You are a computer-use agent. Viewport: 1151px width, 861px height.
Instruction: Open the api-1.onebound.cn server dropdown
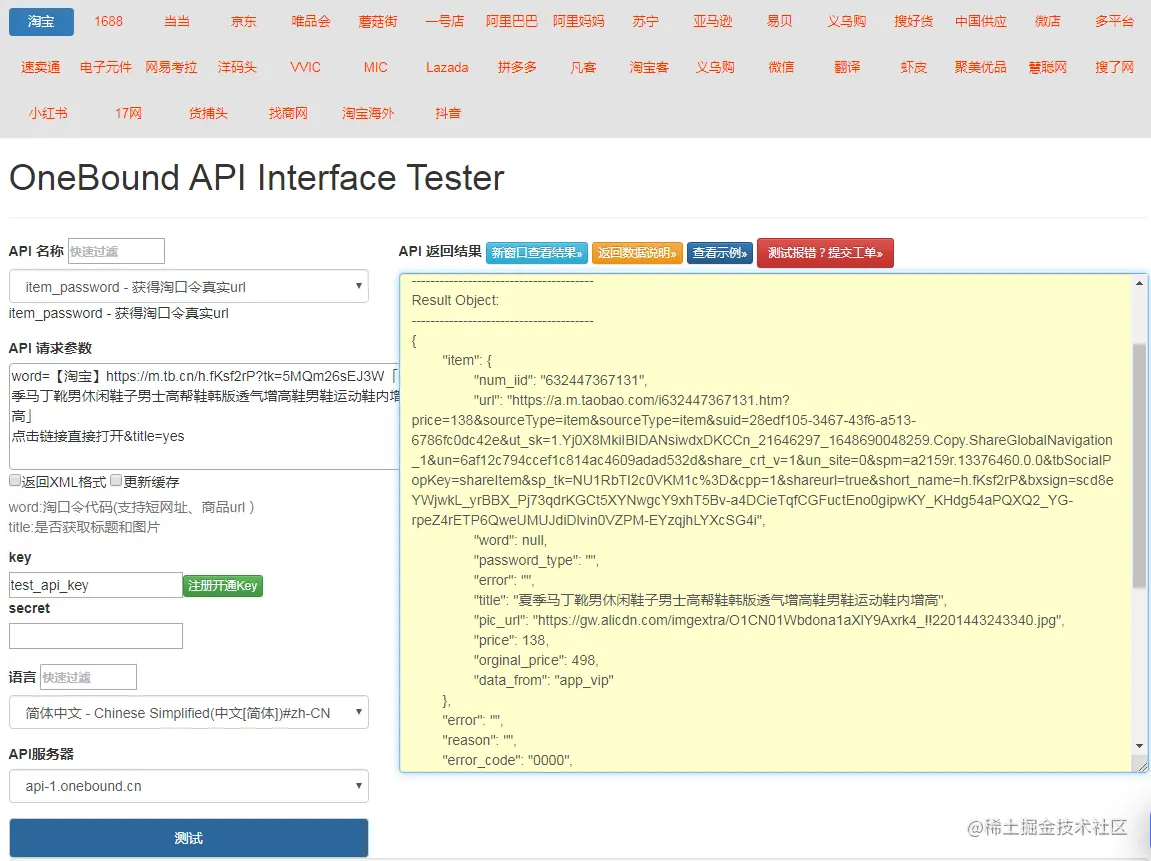189,786
